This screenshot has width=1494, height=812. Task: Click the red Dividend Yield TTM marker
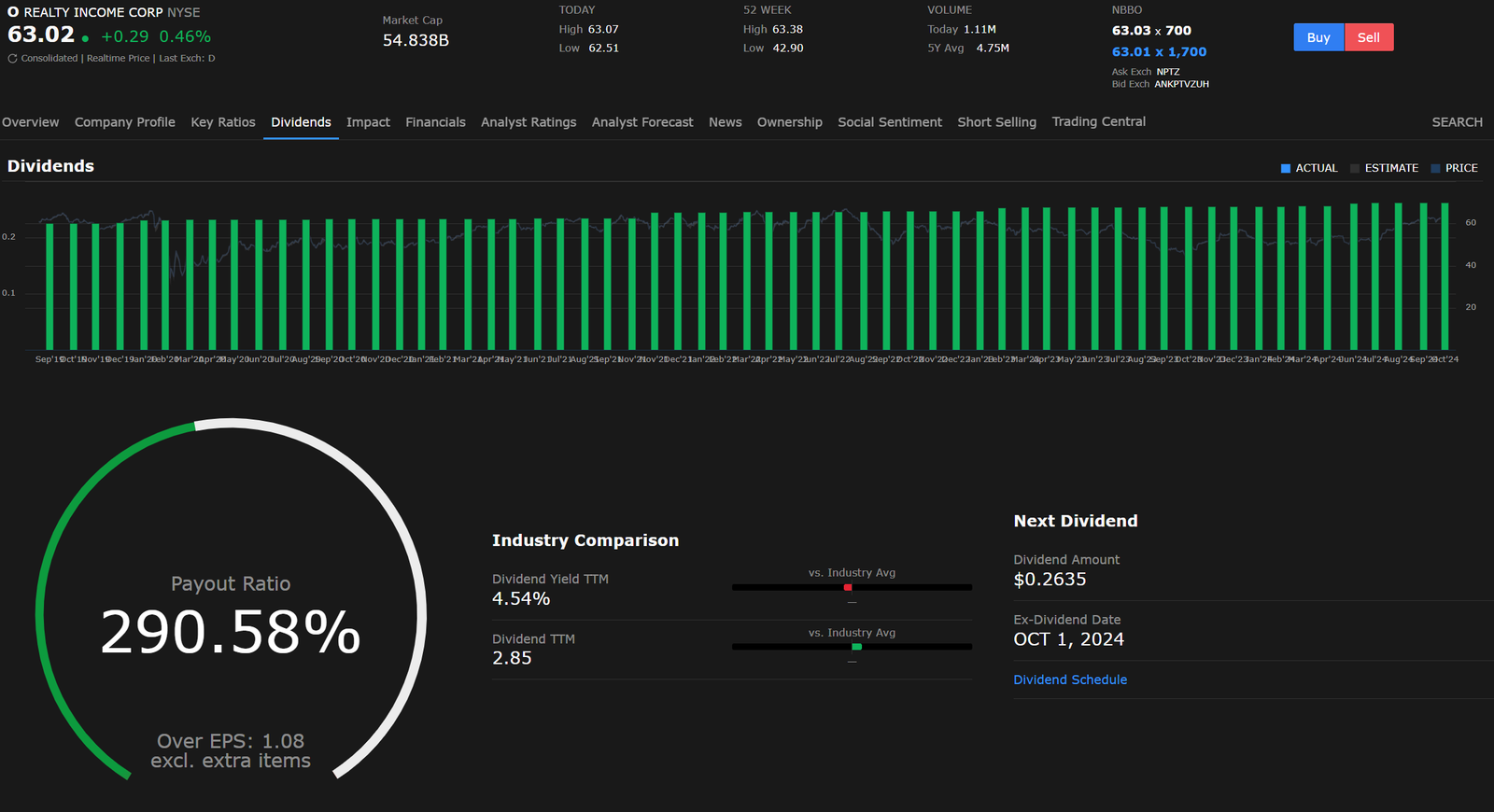click(x=848, y=587)
